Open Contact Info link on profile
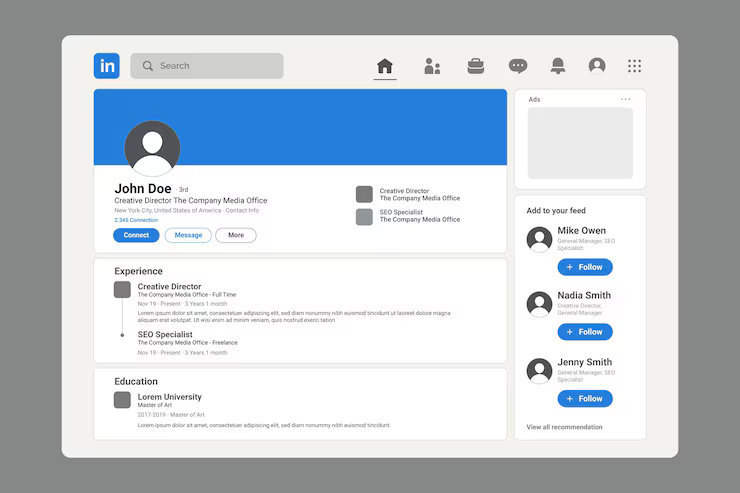 242,211
